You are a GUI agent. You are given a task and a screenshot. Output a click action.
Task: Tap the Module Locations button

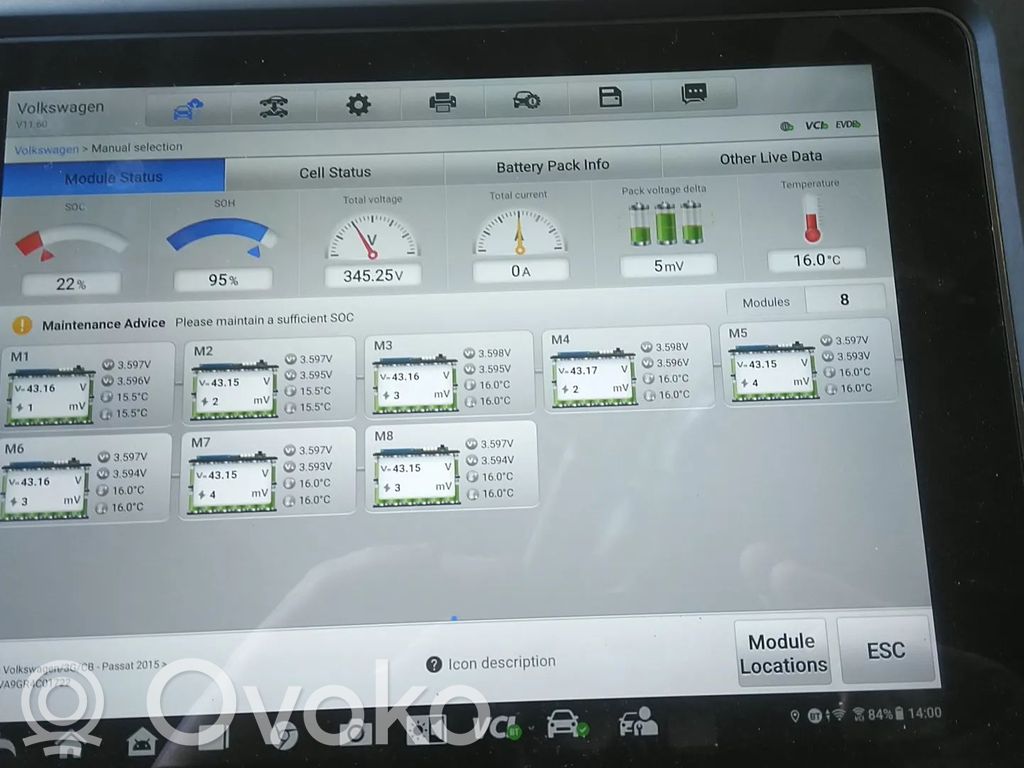(782, 653)
